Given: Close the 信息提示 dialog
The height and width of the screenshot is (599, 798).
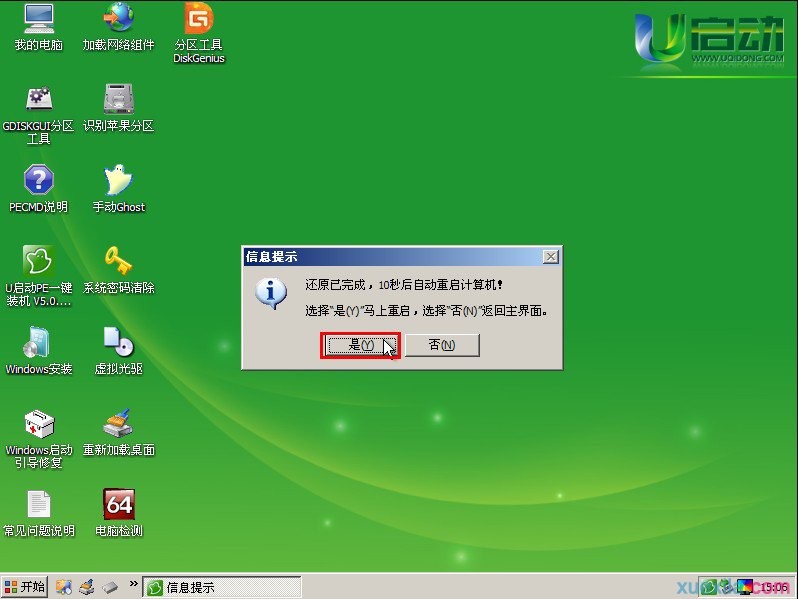Looking at the screenshot, I should 551,256.
